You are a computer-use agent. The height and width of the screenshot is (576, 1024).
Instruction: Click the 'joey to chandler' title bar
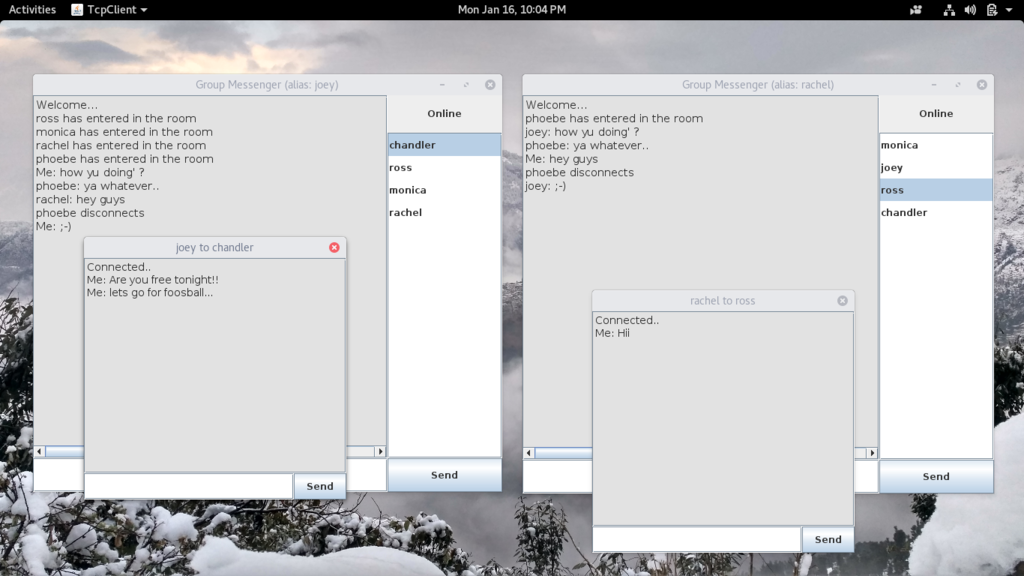pos(214,248)
